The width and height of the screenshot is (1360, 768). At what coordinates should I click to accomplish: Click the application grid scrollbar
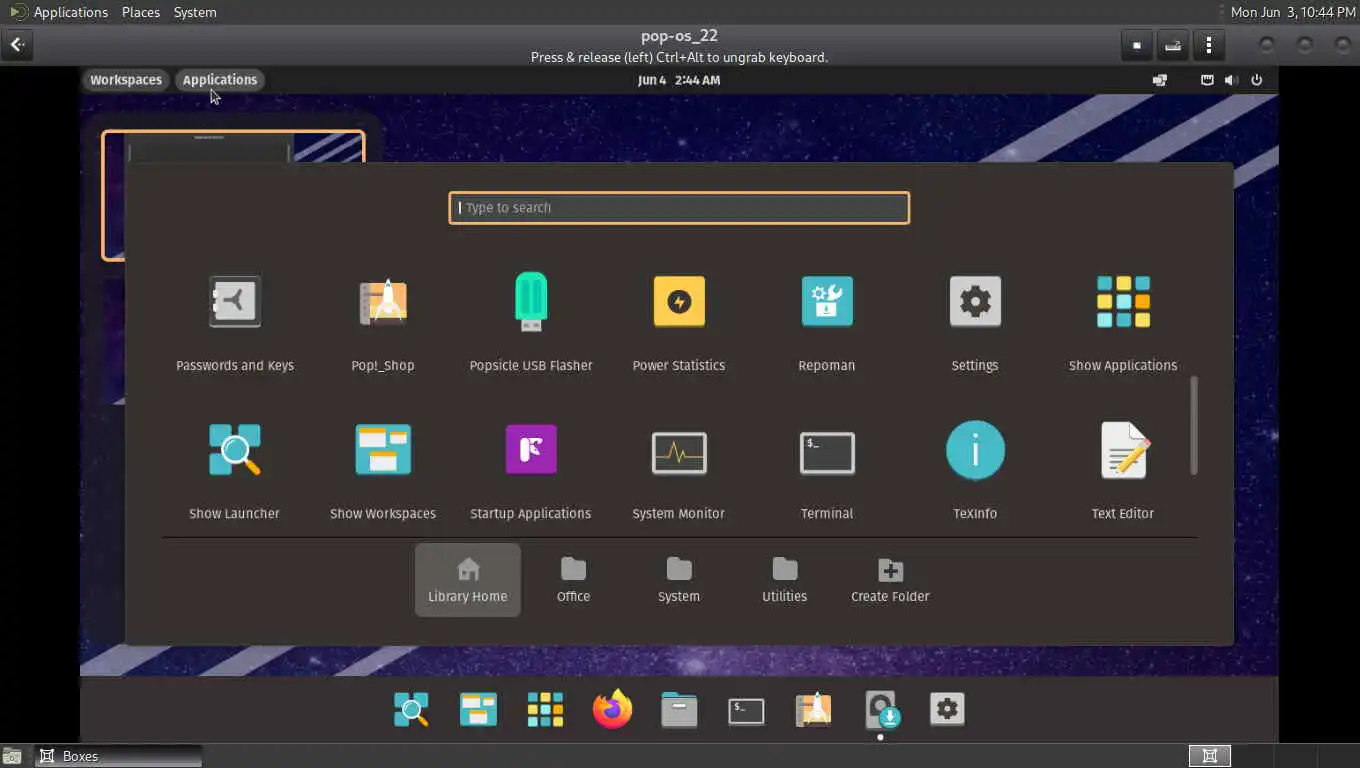(1194, 425)
